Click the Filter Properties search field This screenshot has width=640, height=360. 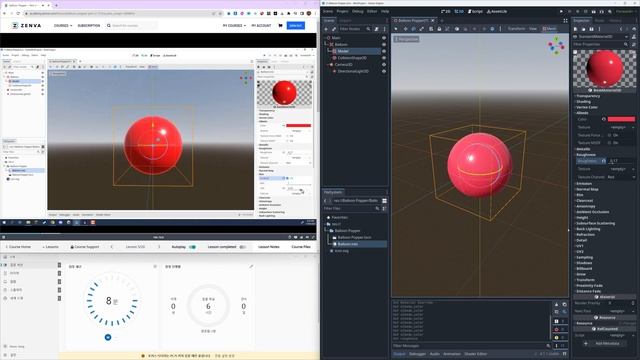(598, 44)
